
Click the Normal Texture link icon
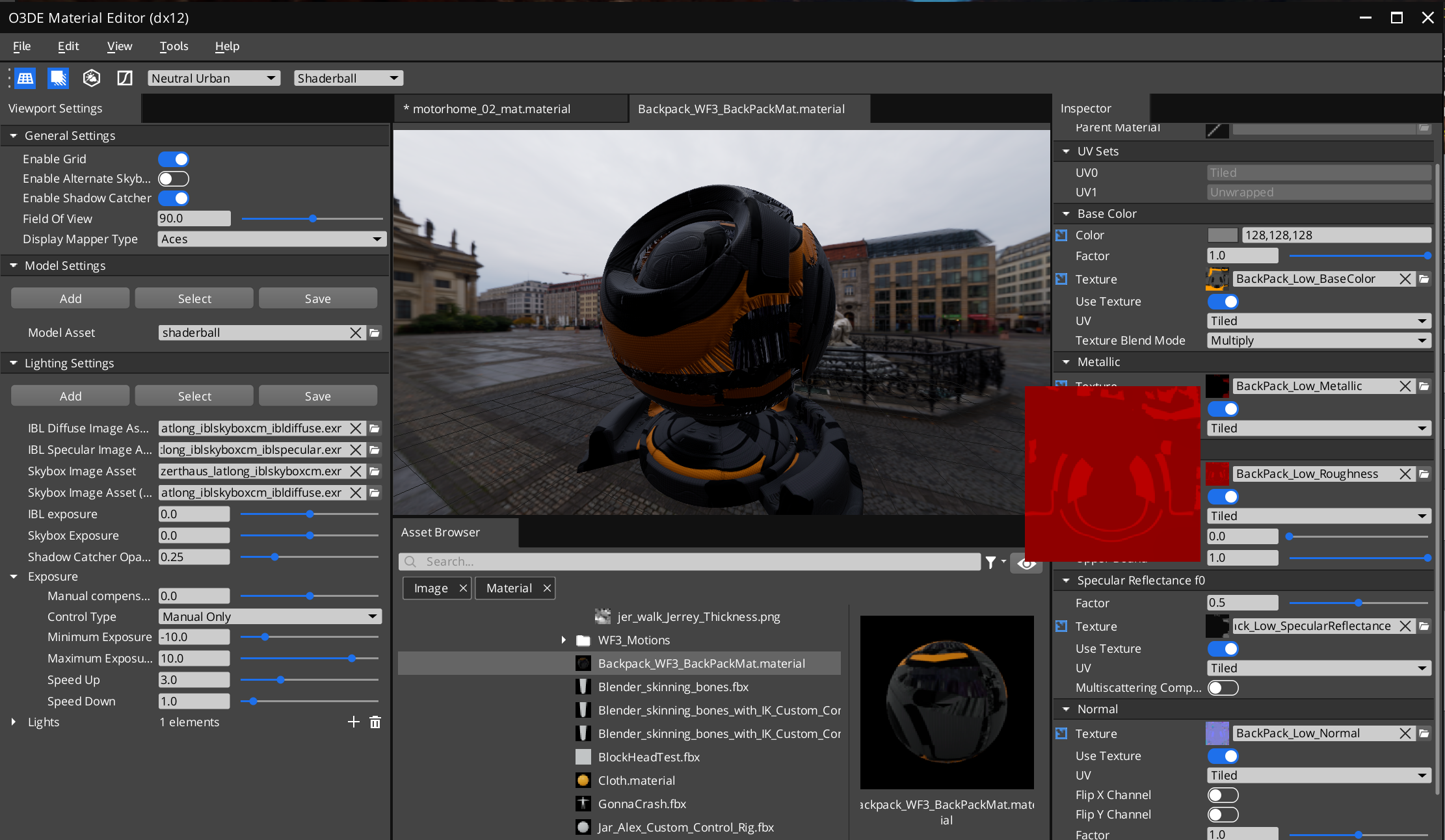pos(1061,733)
